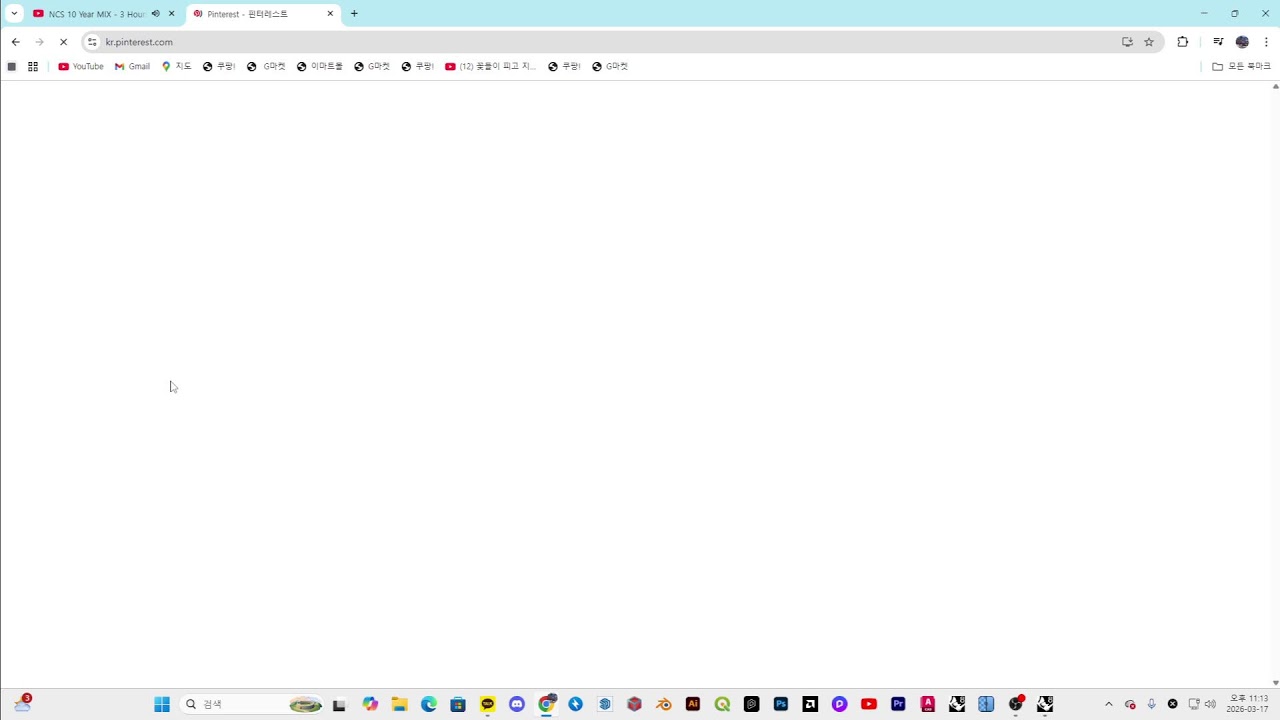Image resolution: width=1280 pixels, height=720 pixels.
Task: Open network icon in system tray
Action: coord(1194,704)
